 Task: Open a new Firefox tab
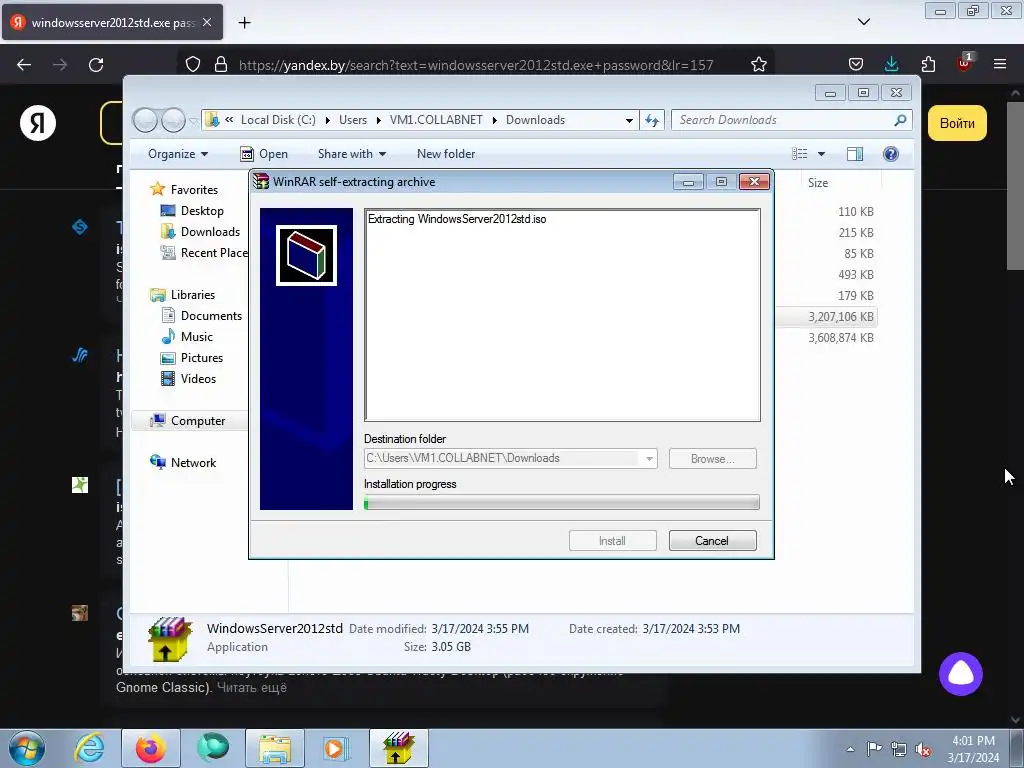244,23
